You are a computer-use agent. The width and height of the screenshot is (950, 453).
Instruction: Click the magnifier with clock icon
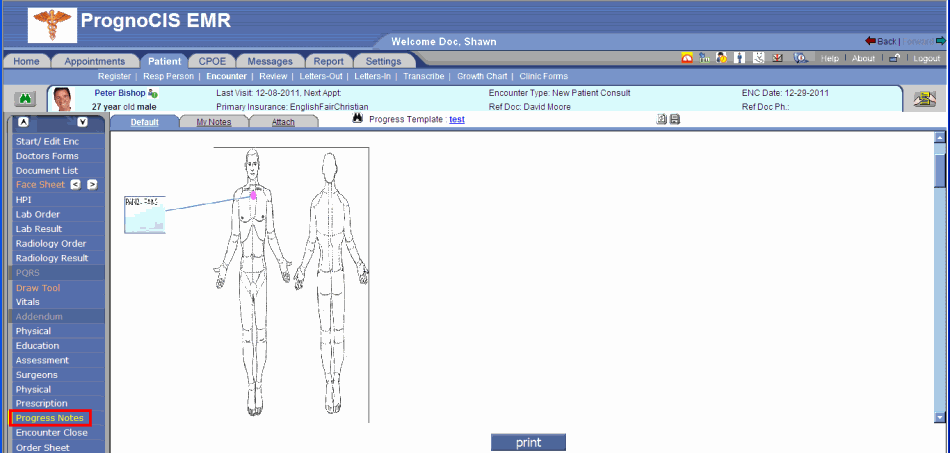pos(801,58)
